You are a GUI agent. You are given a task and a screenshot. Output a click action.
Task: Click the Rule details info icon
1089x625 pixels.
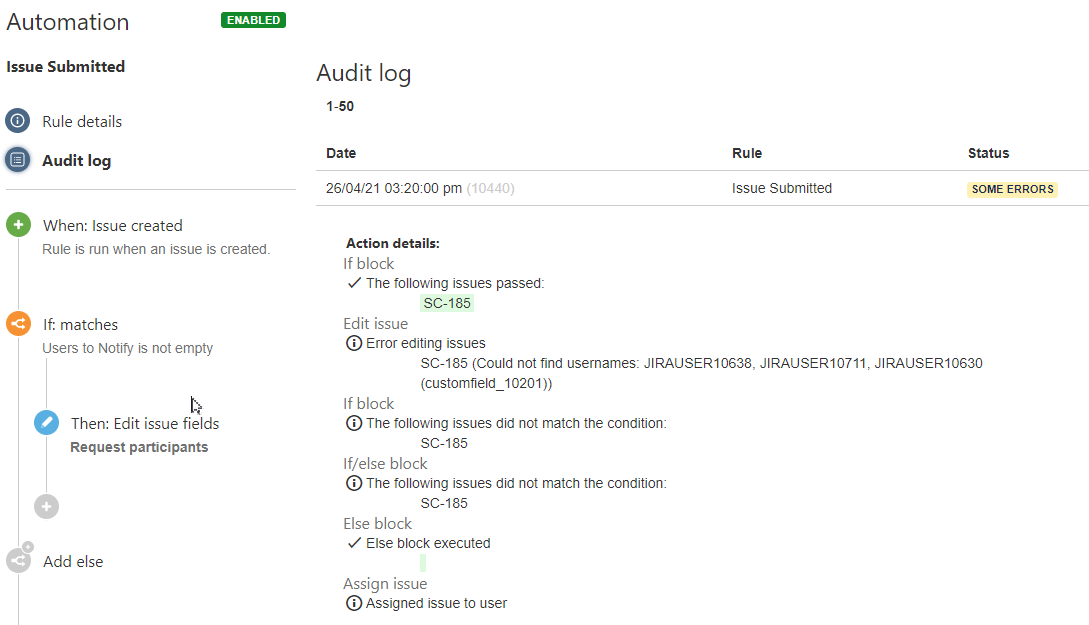17,121
